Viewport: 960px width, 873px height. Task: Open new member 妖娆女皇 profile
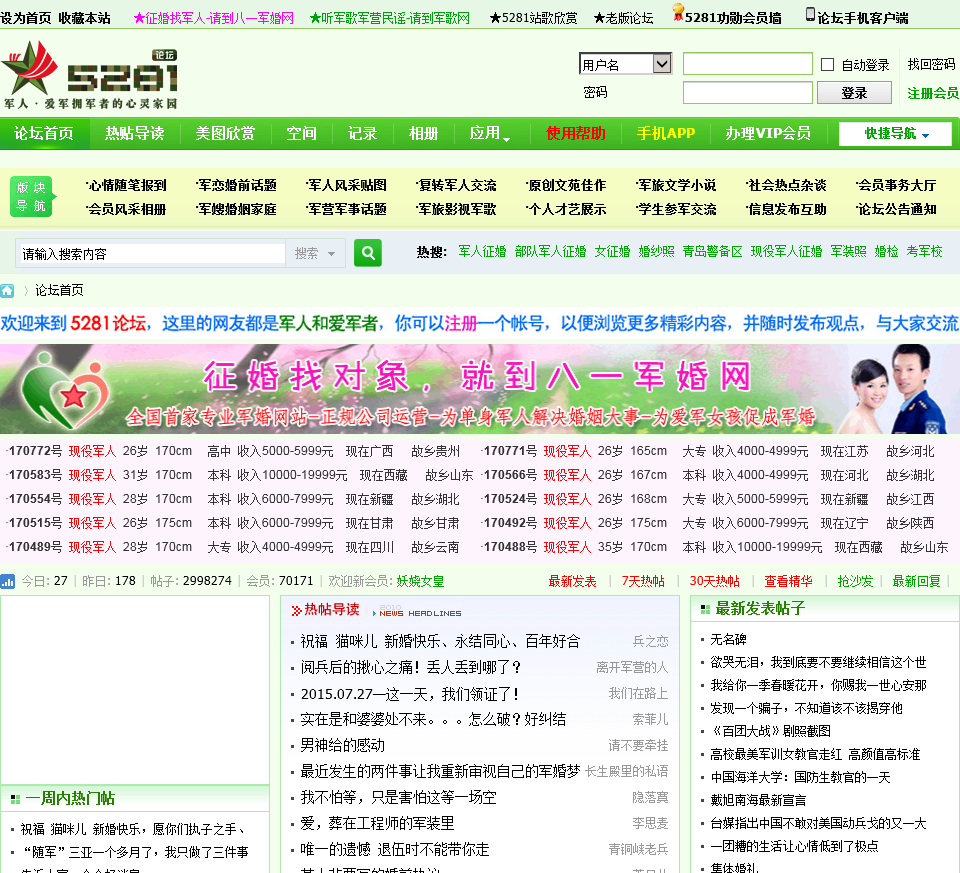pos(421,581)
